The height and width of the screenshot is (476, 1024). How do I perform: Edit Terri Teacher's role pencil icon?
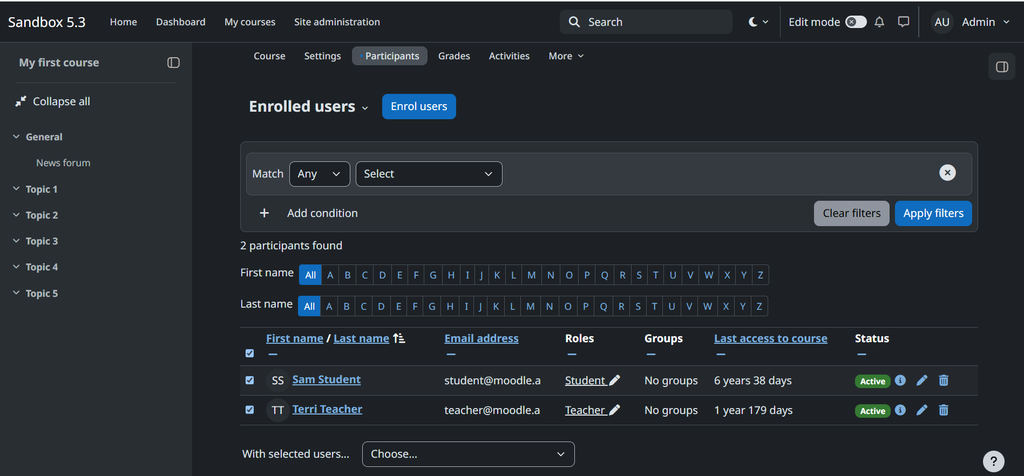tap(615, 410)
